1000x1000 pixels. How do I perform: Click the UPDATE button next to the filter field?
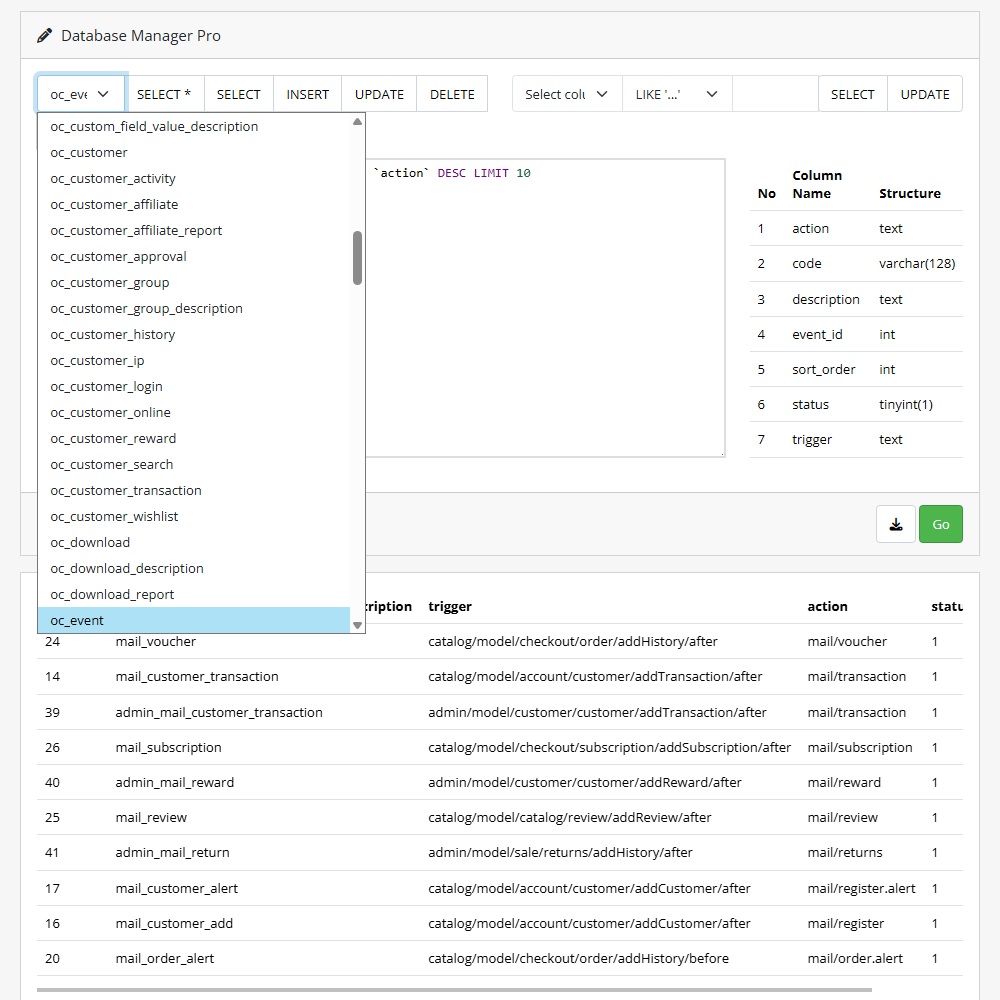(x=924, y=94)
